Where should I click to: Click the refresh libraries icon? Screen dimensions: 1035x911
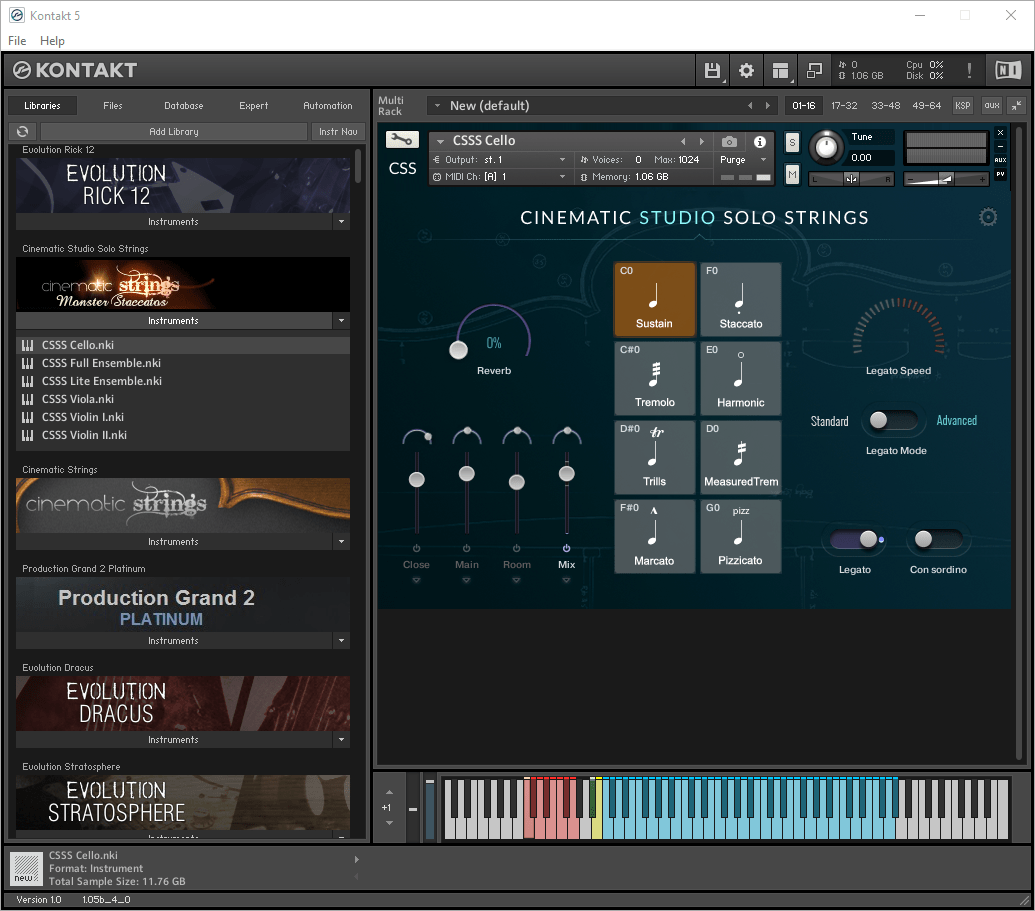click(22, 132)
